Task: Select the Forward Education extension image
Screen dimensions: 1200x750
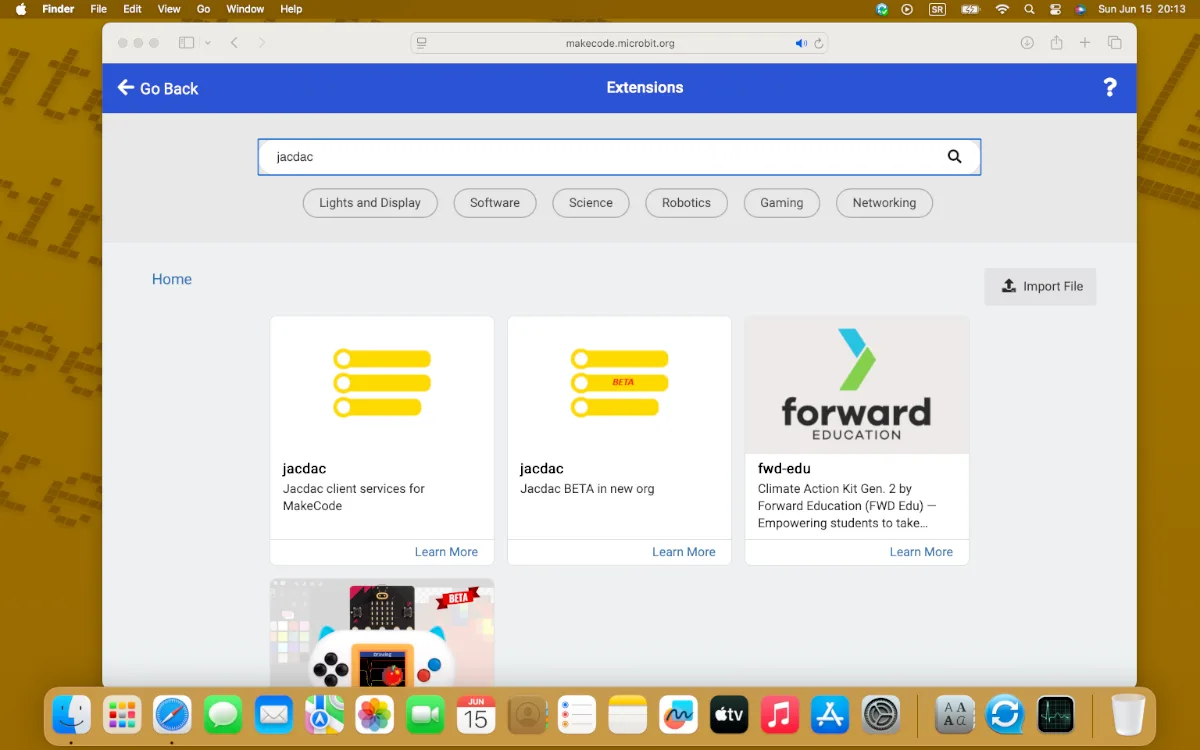Action: click(857, 385)
